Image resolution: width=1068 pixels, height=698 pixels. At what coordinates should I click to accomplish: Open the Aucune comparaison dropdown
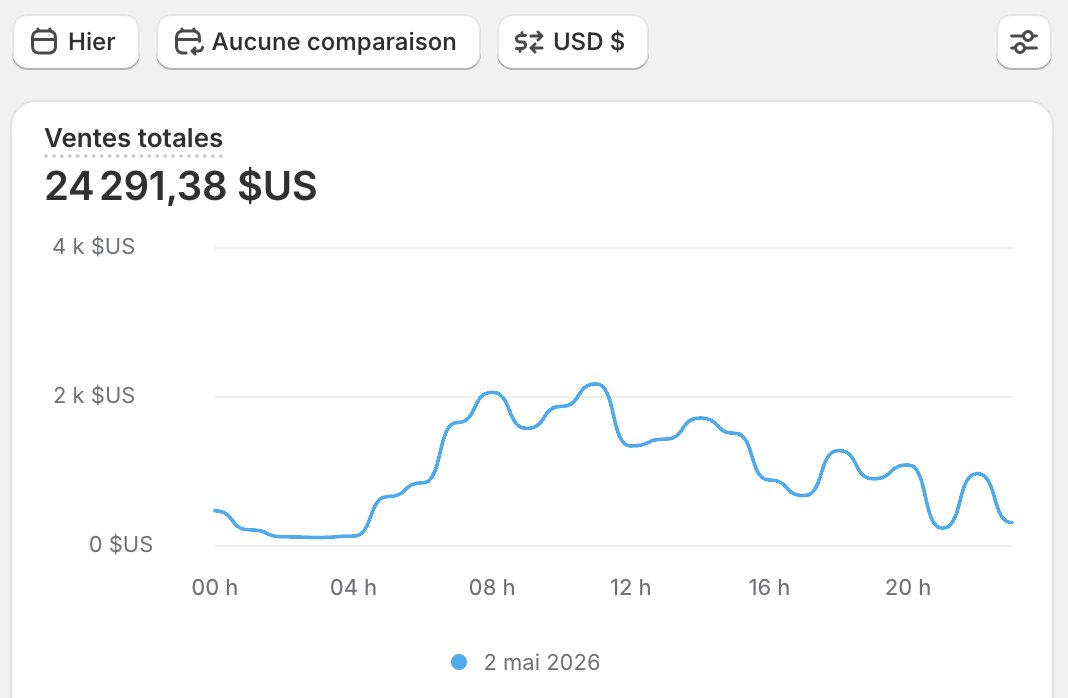[x=318, y=42]
